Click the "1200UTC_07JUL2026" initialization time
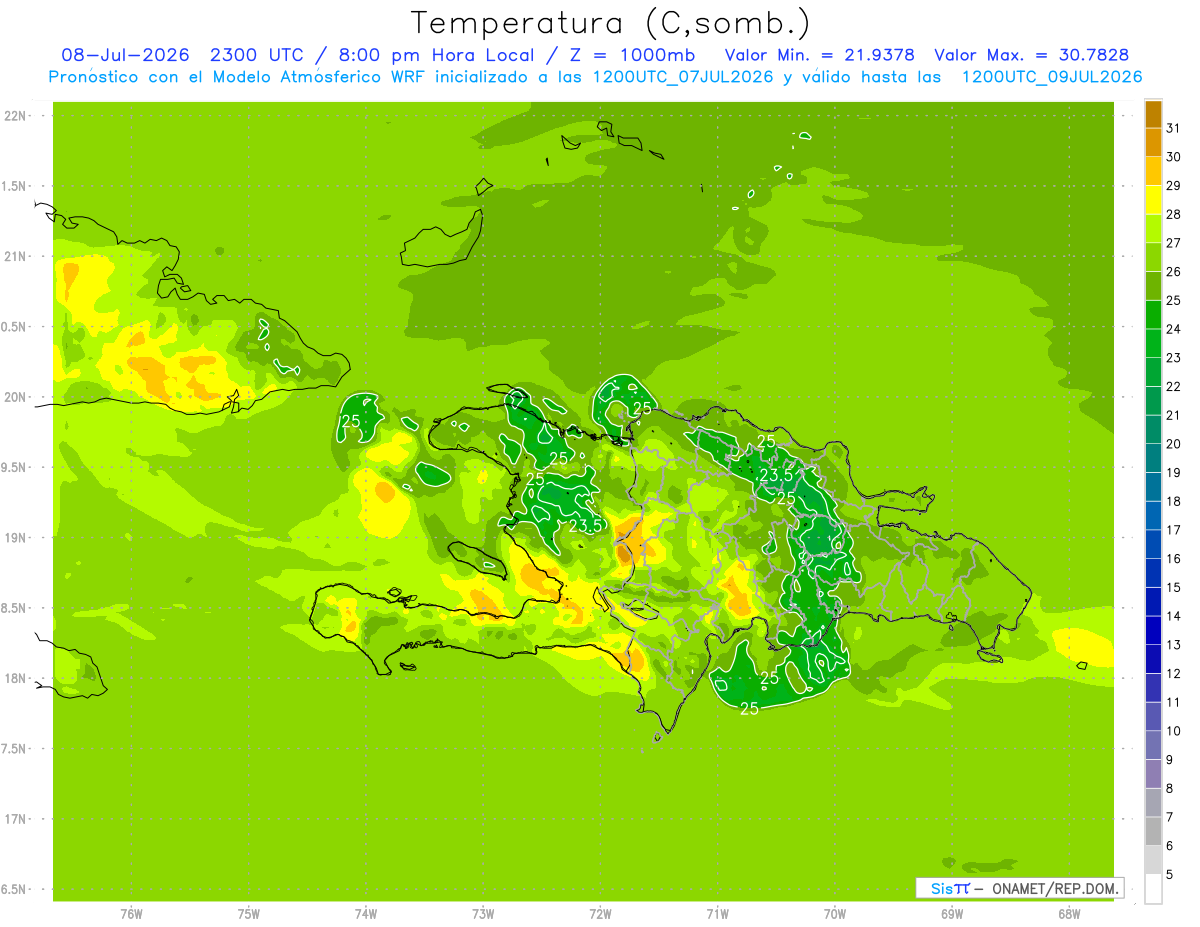 (683, 77)
